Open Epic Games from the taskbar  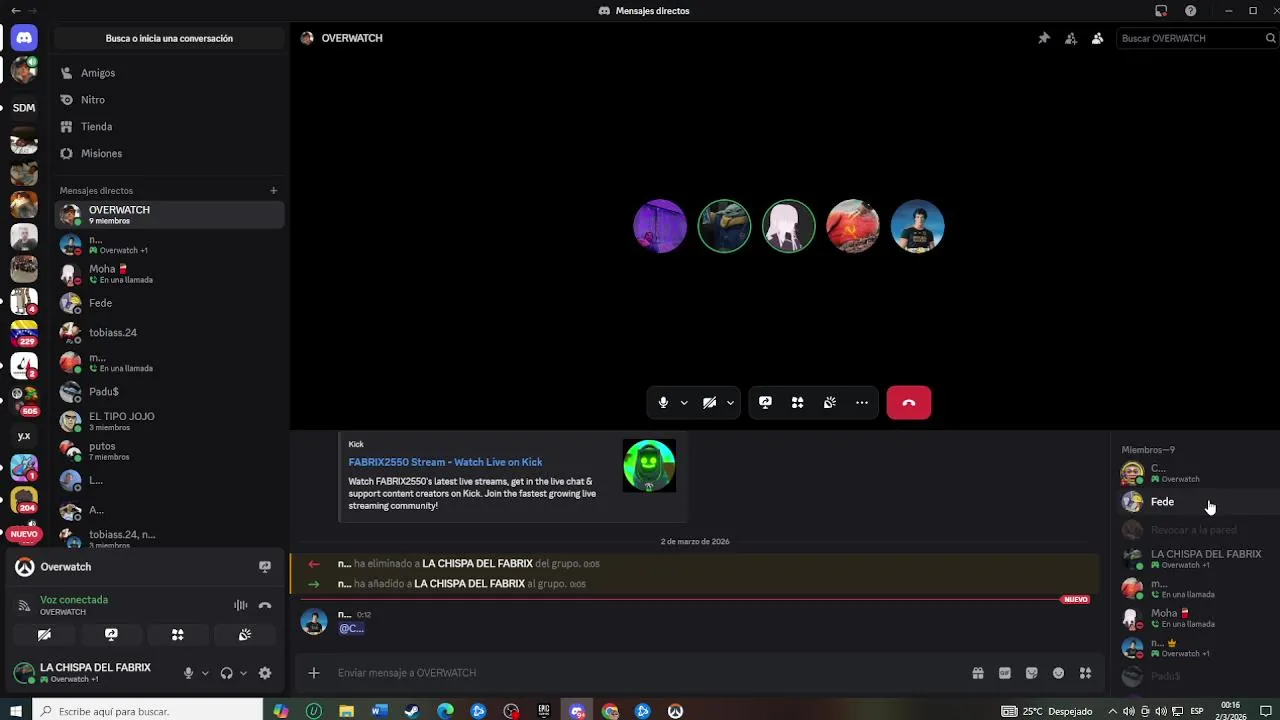click(x=544, y=711)
